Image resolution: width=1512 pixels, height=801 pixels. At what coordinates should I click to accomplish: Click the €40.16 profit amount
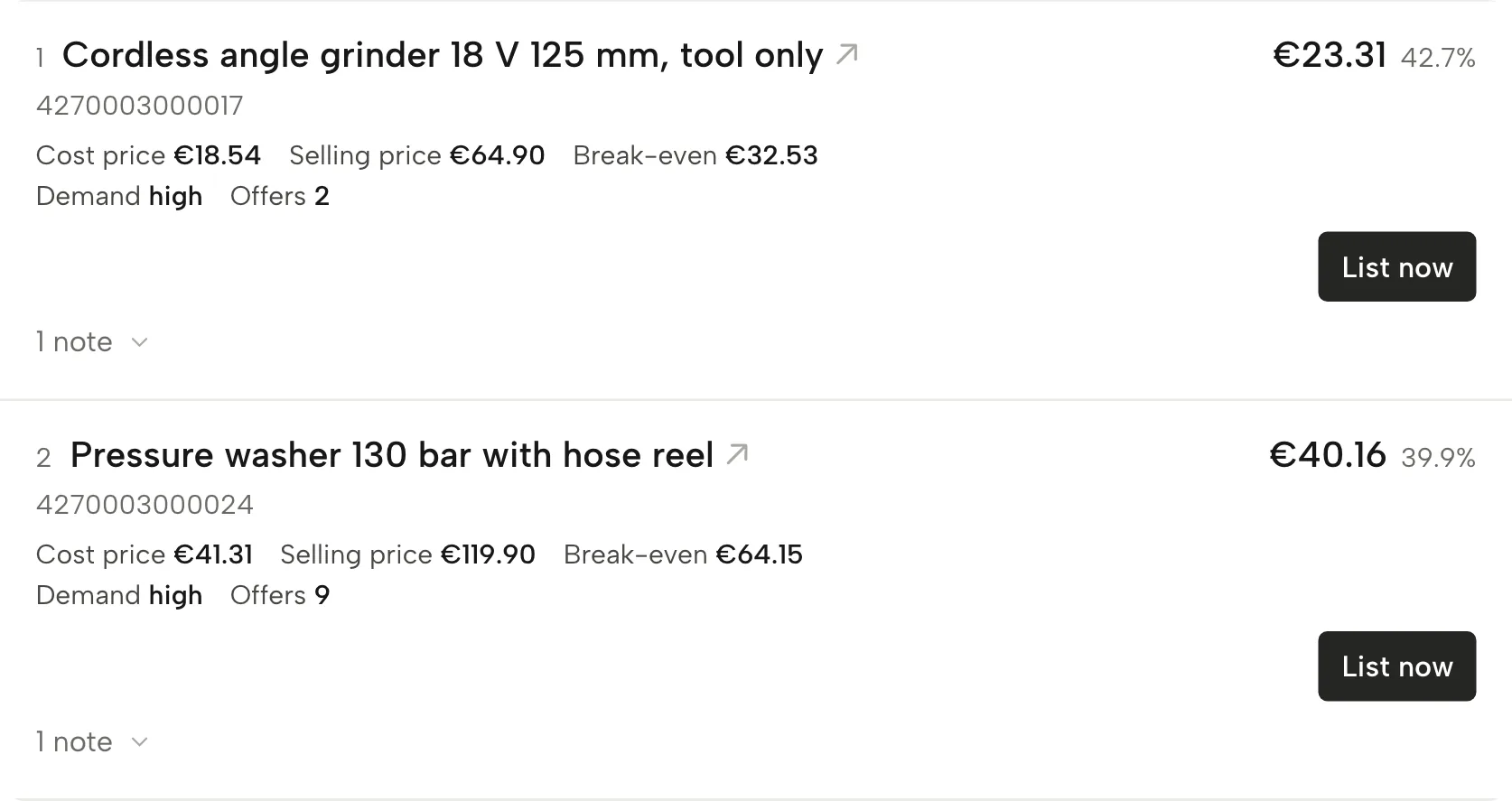(x=1328, y=454)
